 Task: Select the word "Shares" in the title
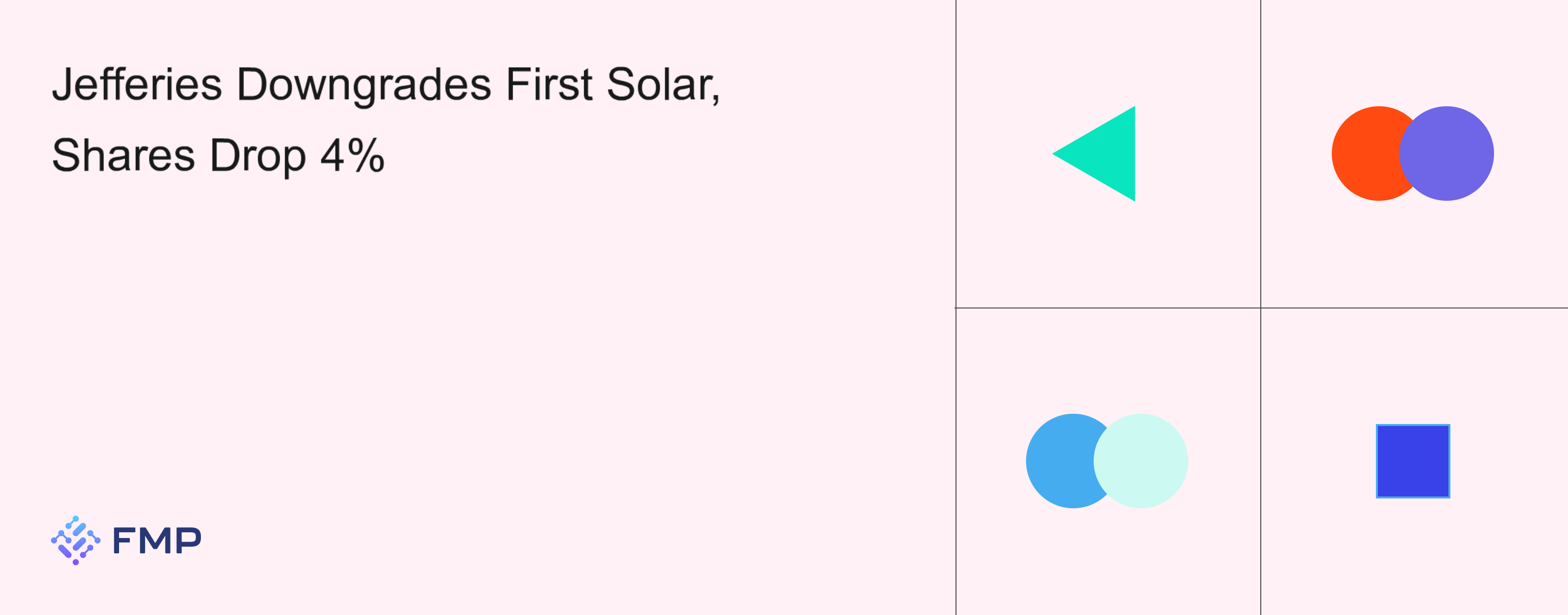click(x=123, y=156)
